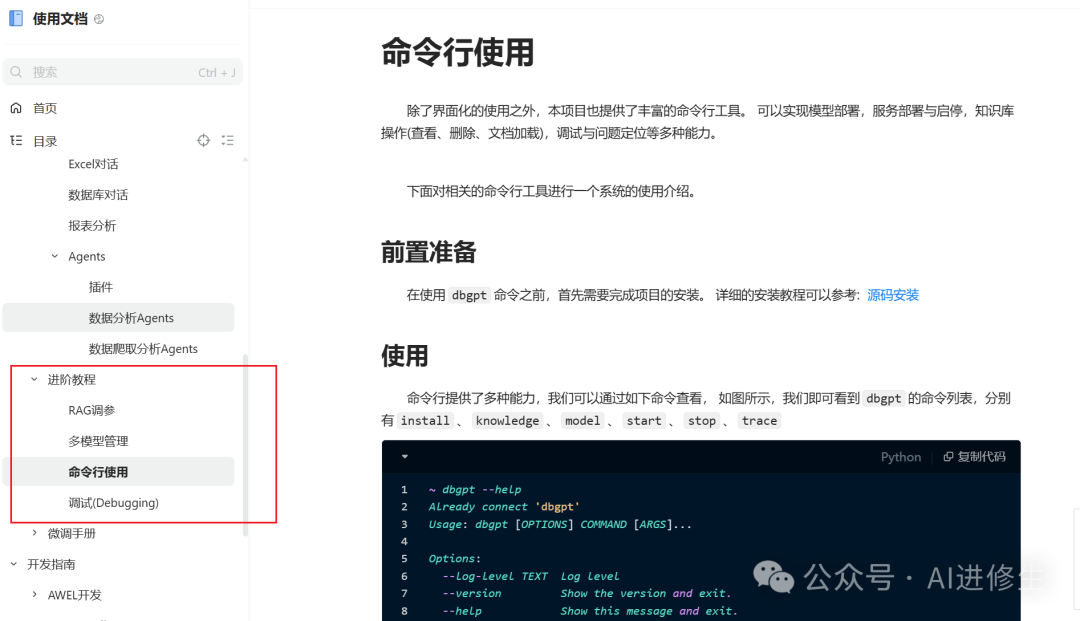Click code line '~ dbgpt --help'
Viewport: 1080px width, 621px height.
(x=475, y=490)
